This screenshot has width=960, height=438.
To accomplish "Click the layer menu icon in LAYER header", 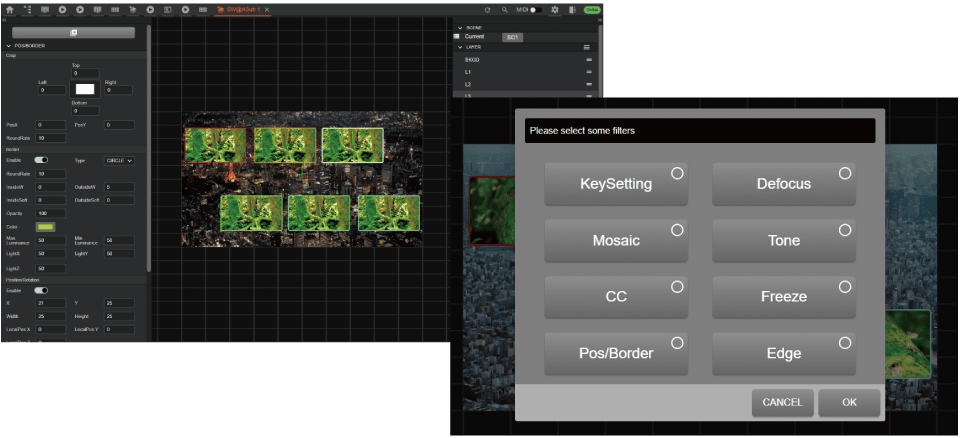I will 587,47.
